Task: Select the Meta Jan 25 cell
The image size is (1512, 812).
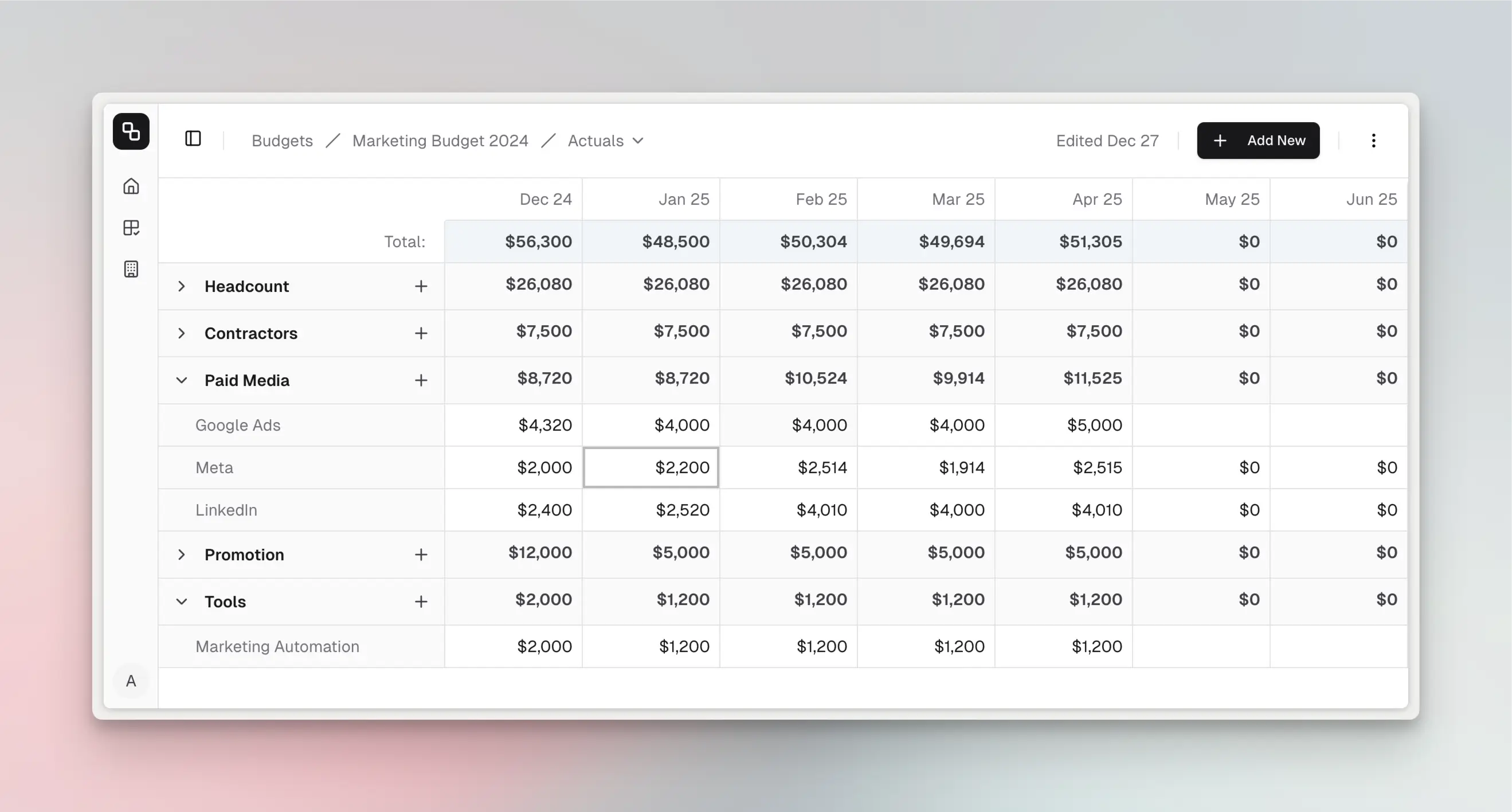Action: click(651, 467)
